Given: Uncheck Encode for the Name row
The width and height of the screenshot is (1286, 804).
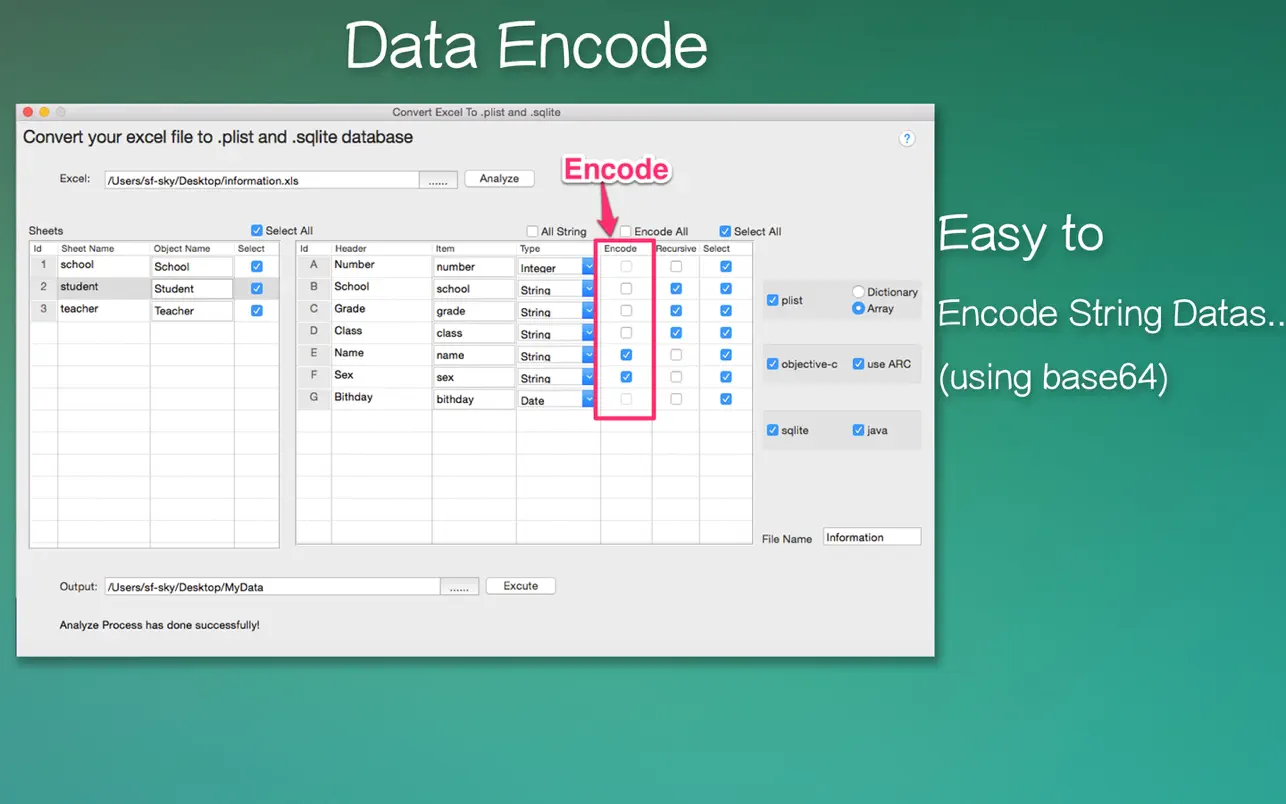Looking at the screenshot, I should pos(625,354).
